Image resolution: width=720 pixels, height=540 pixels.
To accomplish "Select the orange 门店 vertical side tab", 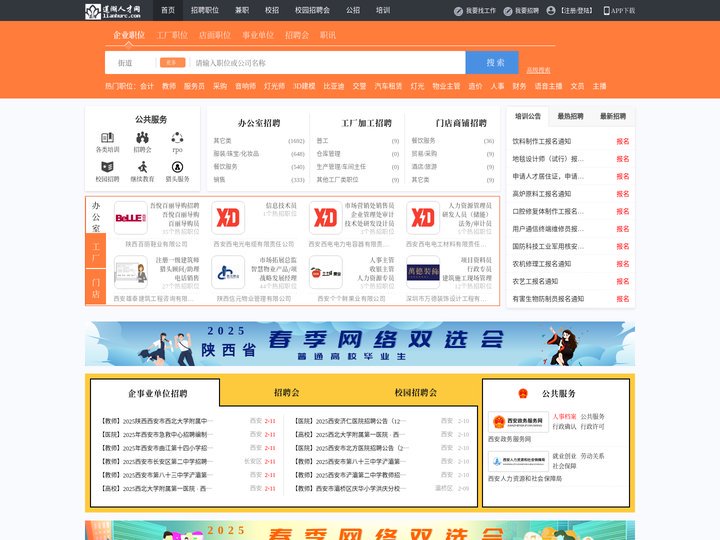I will (96, 287).
